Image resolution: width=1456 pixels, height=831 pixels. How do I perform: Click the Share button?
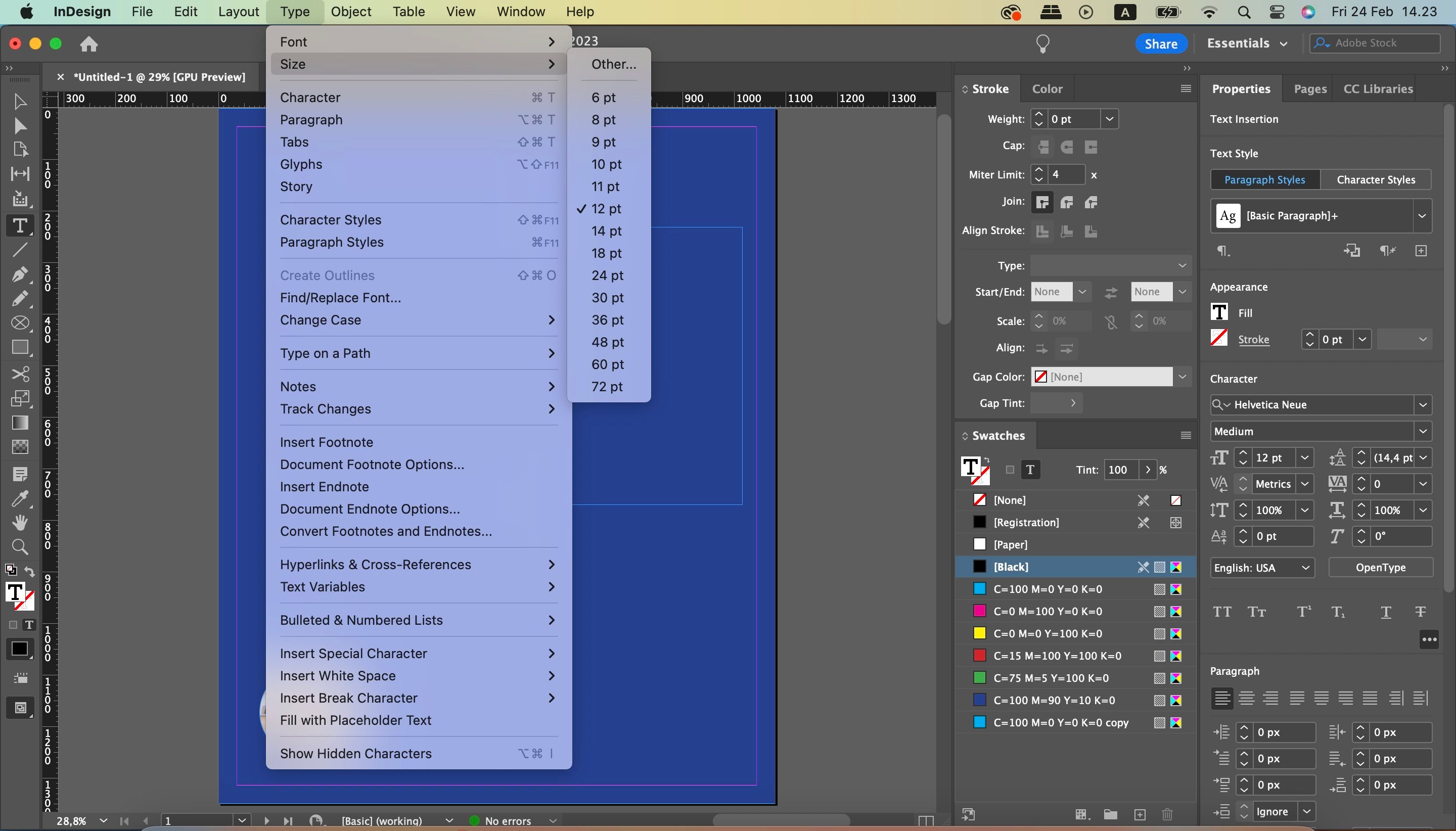tap(1161, 43)
